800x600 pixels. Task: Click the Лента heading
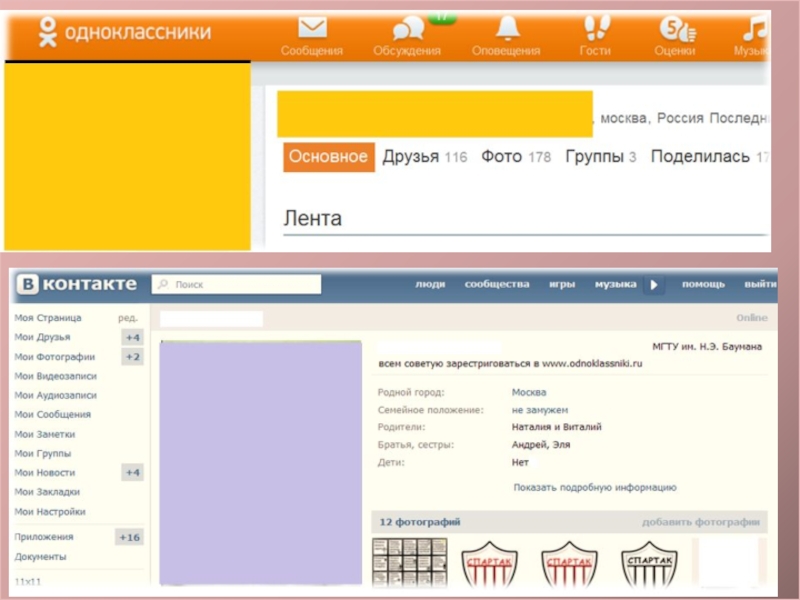coord(312,218)
